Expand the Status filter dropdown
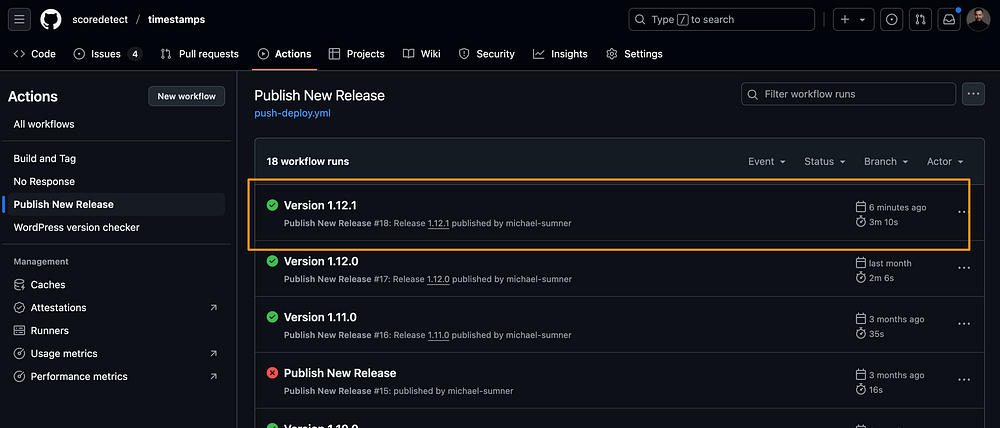 point(825,162)
